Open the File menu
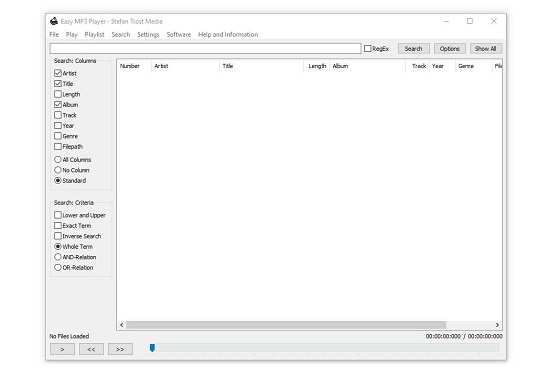Viewport: 550px width, 376px height. [54, 34]
